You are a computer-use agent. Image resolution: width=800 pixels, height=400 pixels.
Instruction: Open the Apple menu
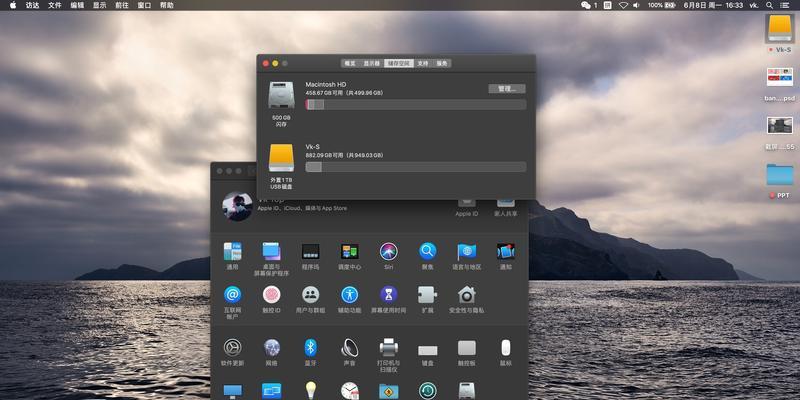[13, 5]
